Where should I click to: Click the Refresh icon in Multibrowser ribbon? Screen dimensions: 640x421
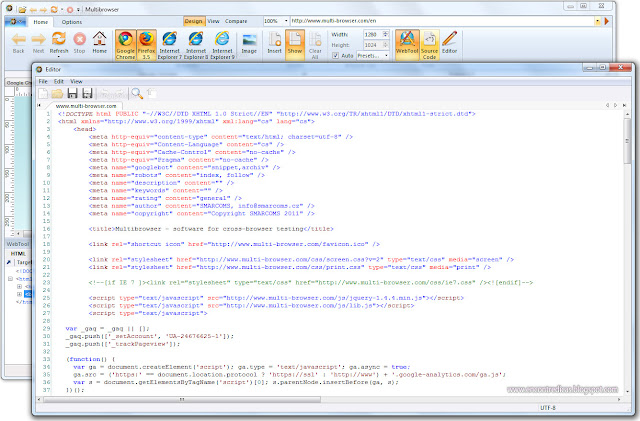(x=59, y=39)
